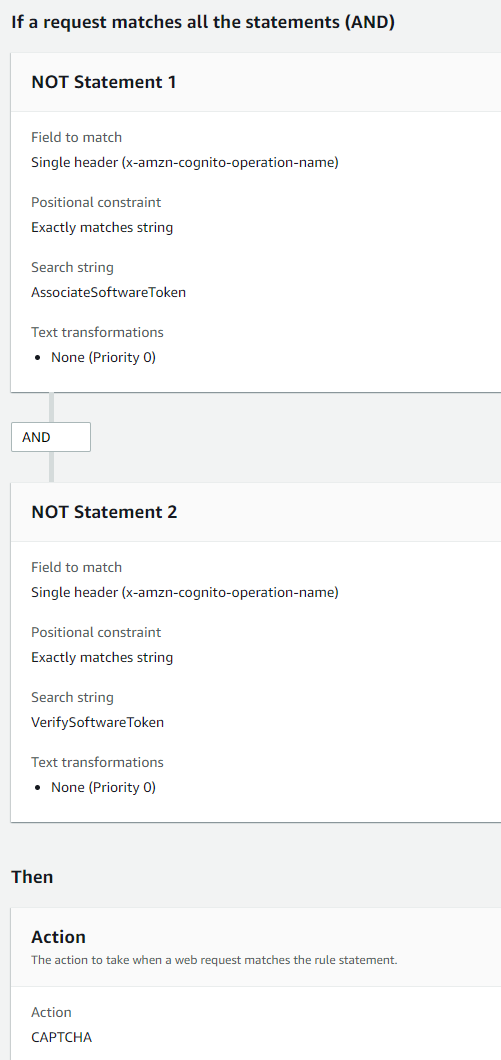Click Statement 2's 'Positional constraint' label
This screenshot has width=501, height=1060.
pos(96,632)
